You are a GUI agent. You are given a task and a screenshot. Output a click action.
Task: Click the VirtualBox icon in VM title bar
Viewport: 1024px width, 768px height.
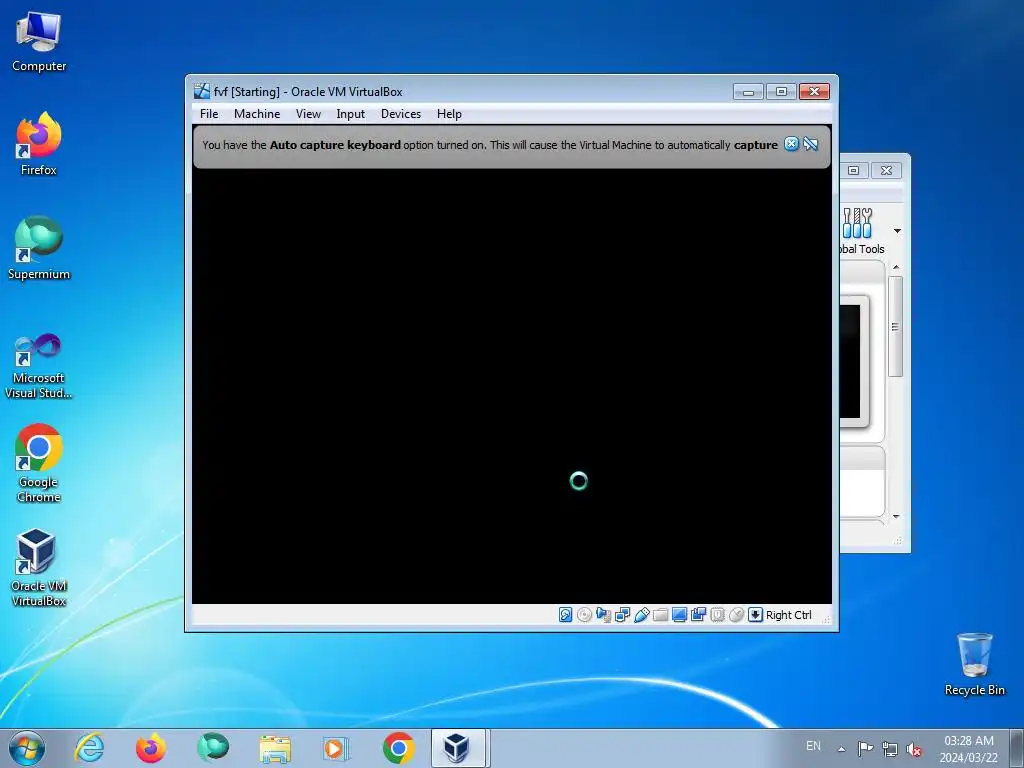coord(202,91)
